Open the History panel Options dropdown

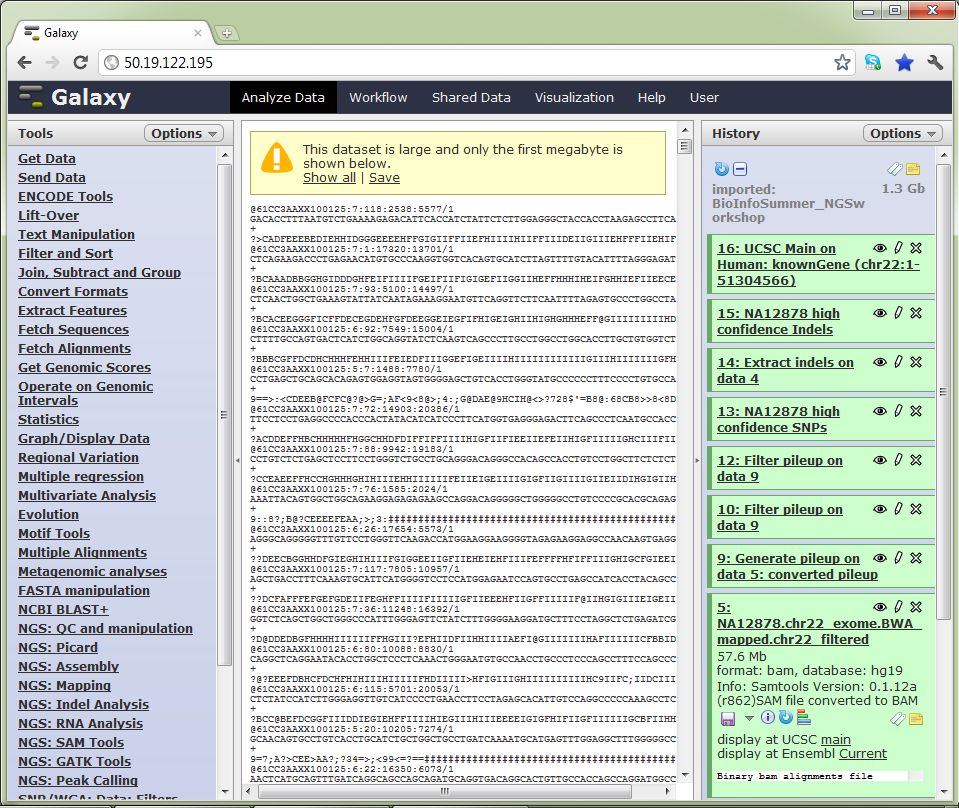[903, 133]
